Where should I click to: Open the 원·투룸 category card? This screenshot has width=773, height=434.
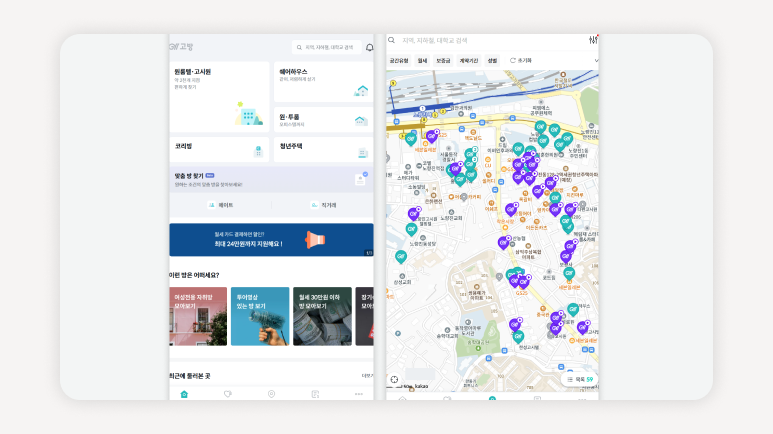click(x=323, y=120)
